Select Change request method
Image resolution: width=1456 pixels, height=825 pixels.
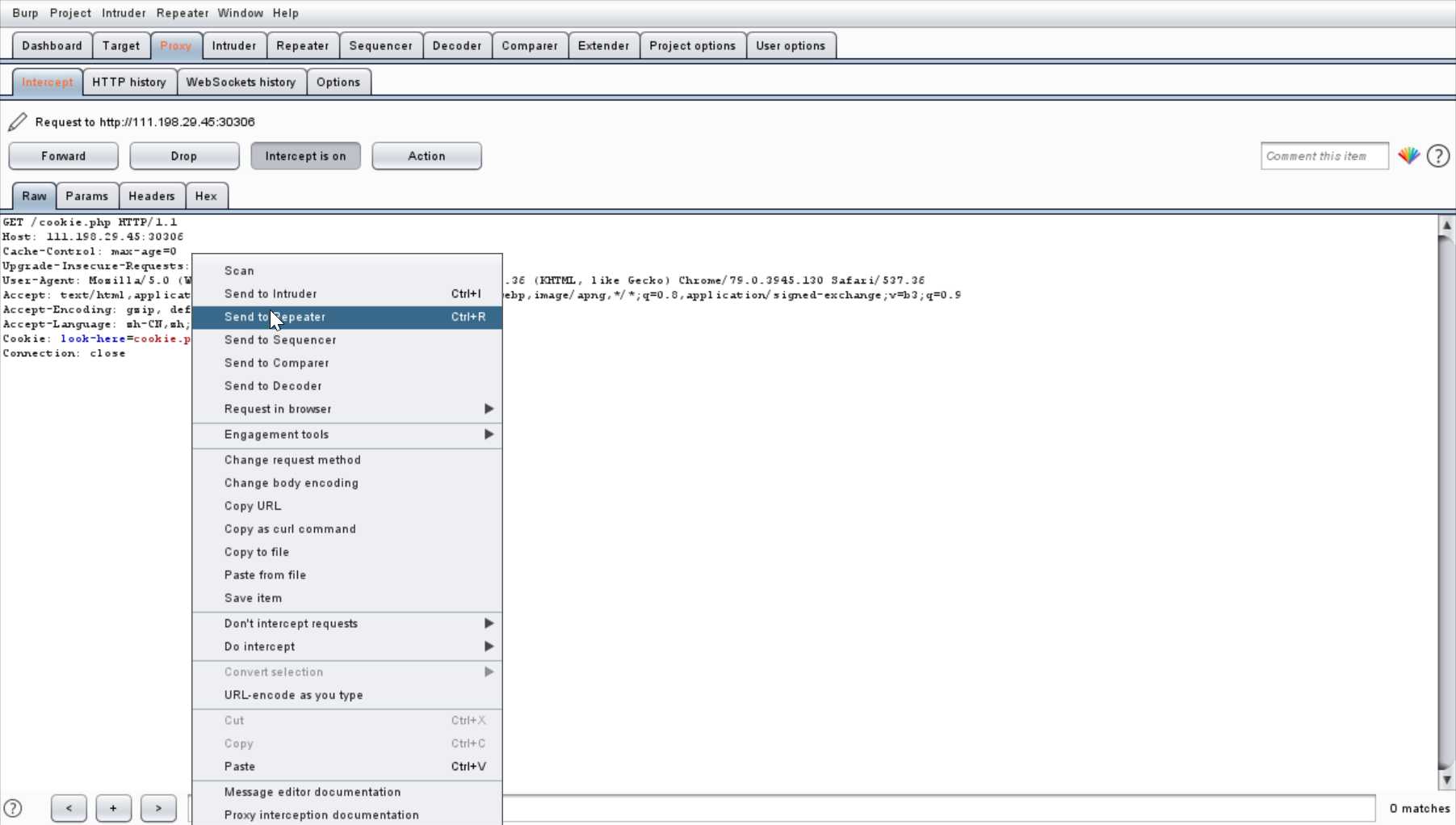(x=347, y=460)
